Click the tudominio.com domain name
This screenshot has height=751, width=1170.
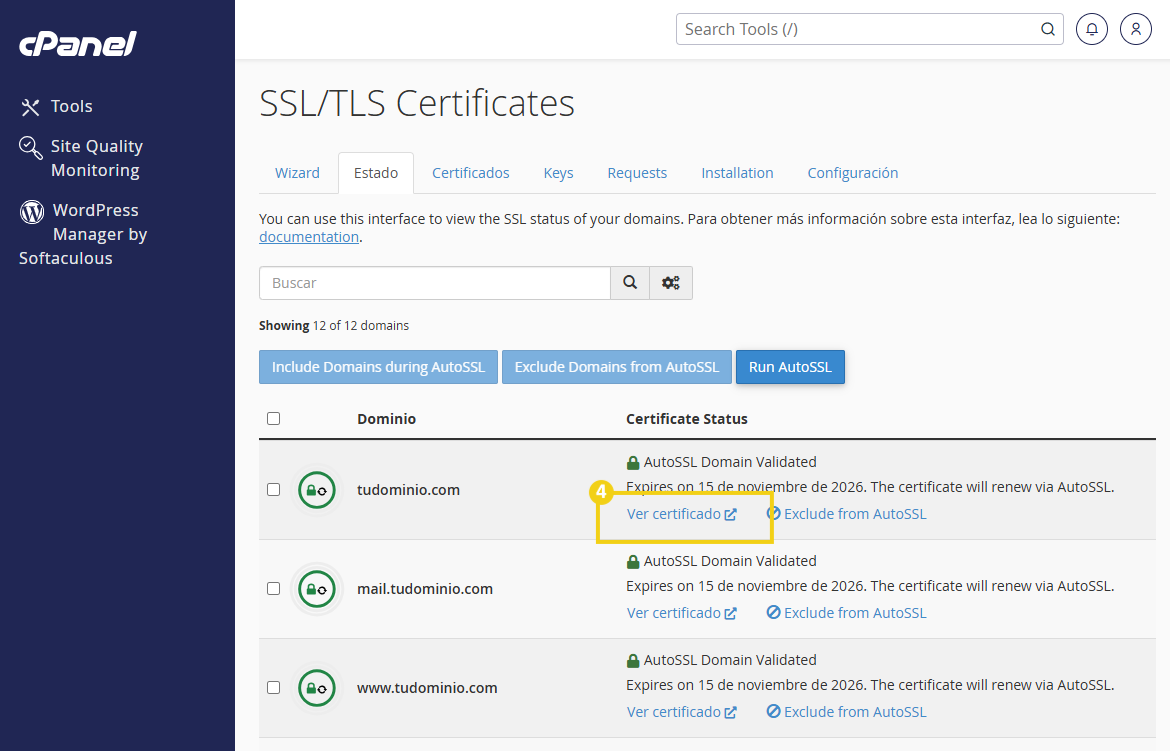click(x=408, y=490)
